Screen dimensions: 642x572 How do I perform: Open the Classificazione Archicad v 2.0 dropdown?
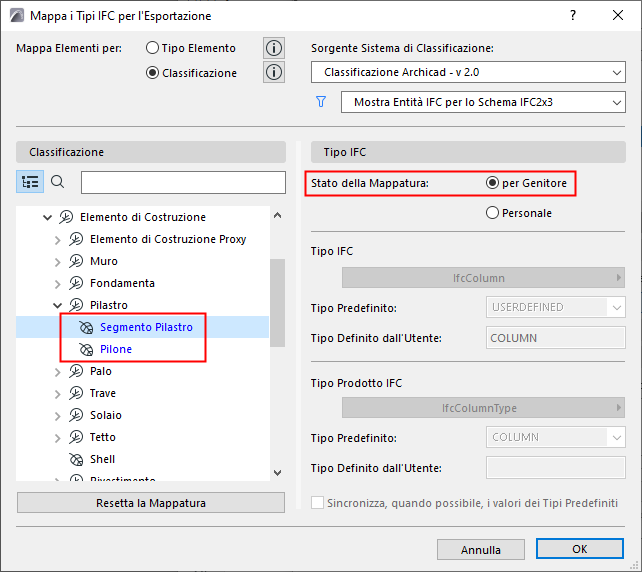coord(468,72)
